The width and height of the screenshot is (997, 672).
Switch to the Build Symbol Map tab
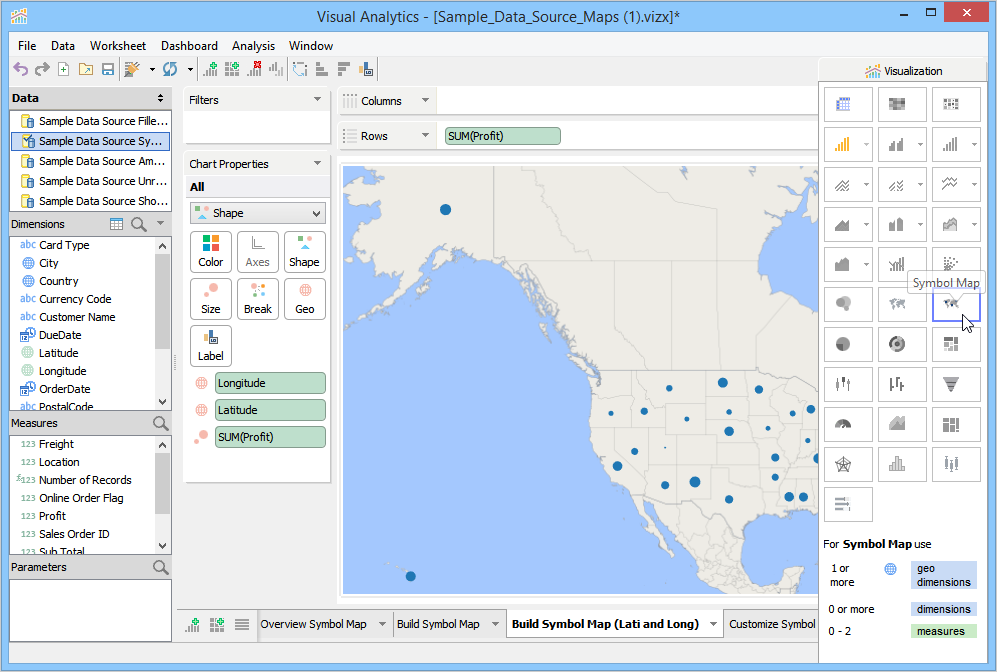point(438,624)
